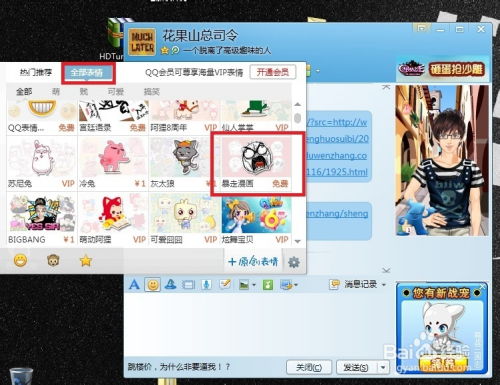Screen dimensions: 500x385
Task: Select the QQ表情 free pack
Action: tap(42, 117)
